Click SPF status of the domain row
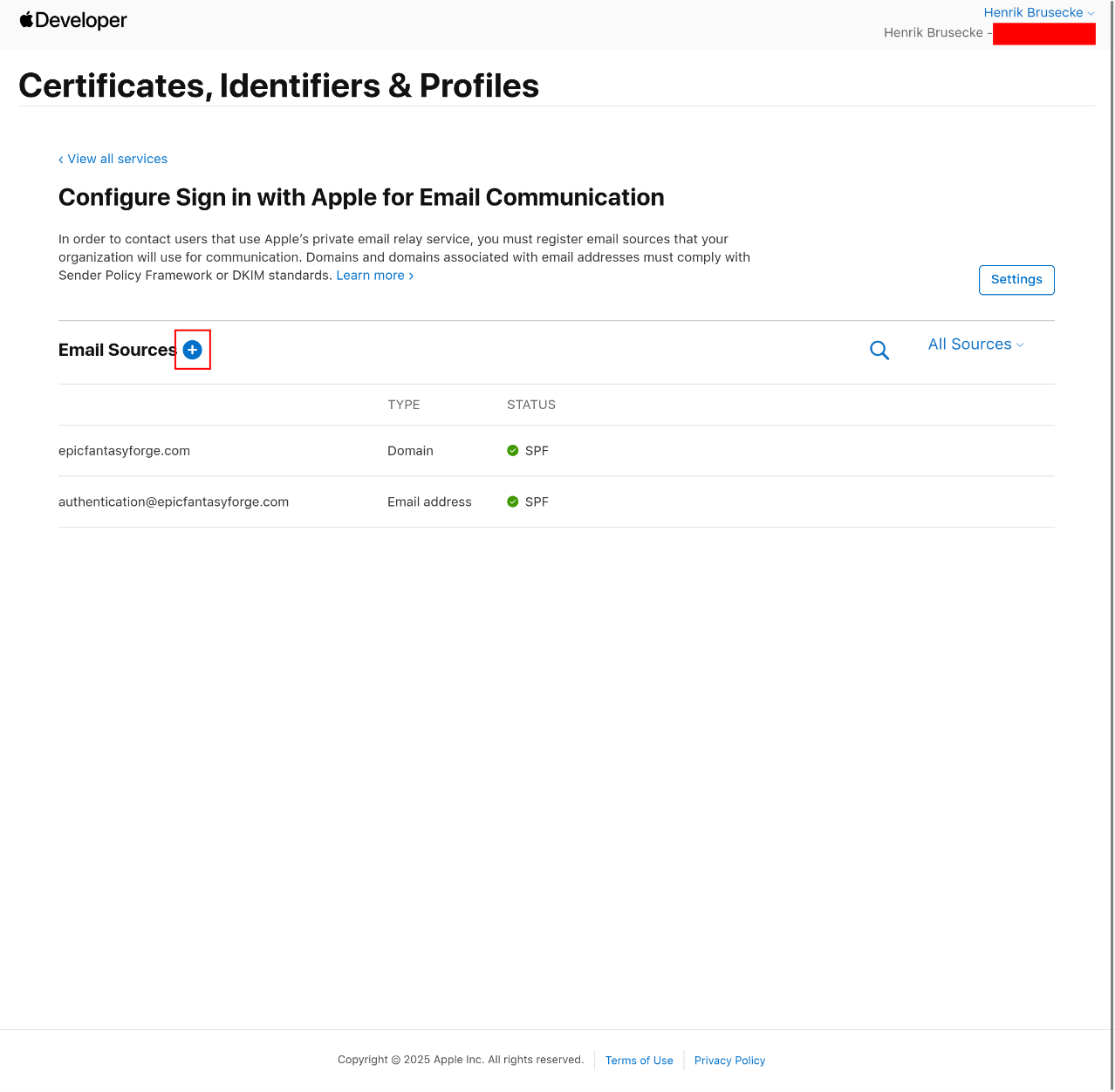The image size is (1115, 1092). pyautogui.click(x=537, y=451)
